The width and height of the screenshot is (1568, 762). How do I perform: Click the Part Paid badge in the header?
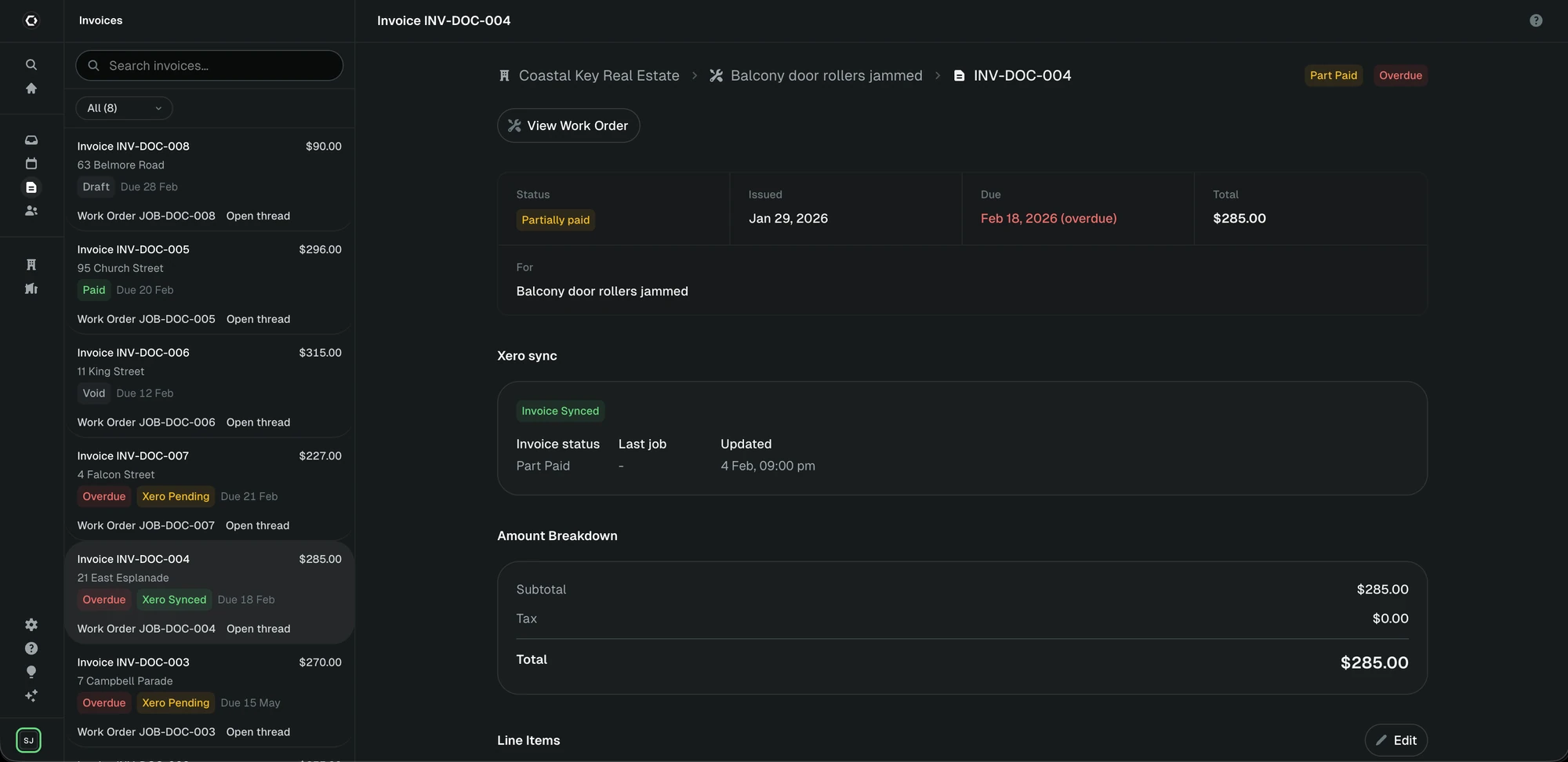tap(1333, 75)
